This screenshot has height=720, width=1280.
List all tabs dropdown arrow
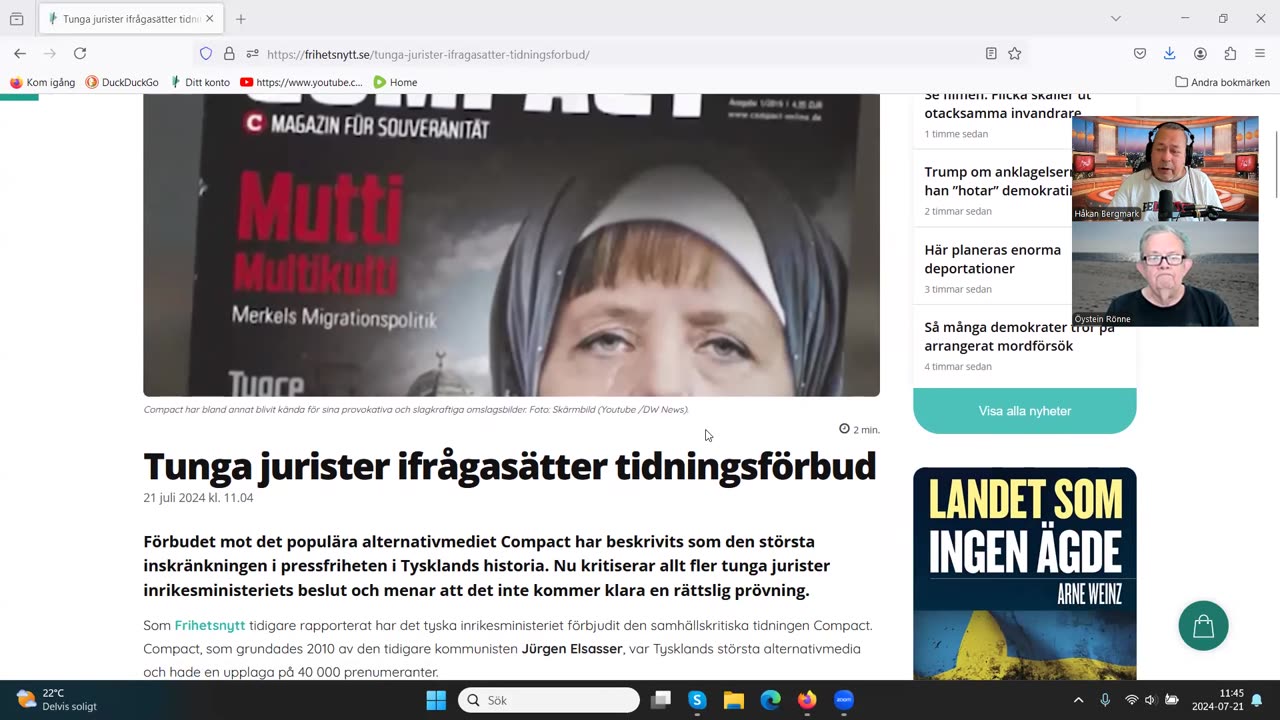(1116, 19)
